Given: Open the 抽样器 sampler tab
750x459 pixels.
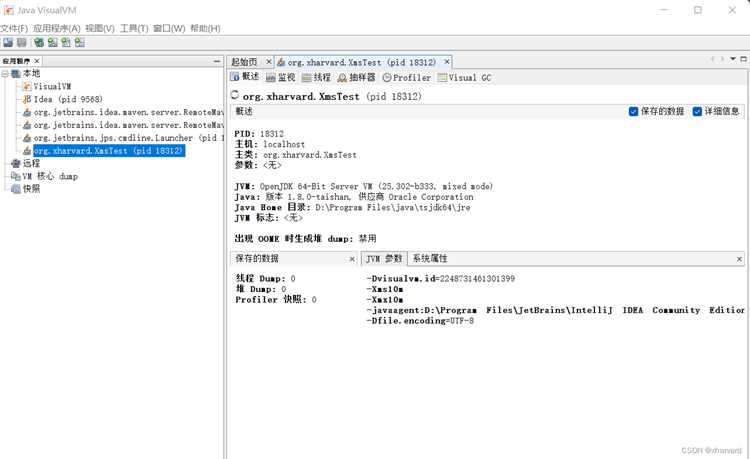Looking at the screenshot, I should [x=356, y=77].
